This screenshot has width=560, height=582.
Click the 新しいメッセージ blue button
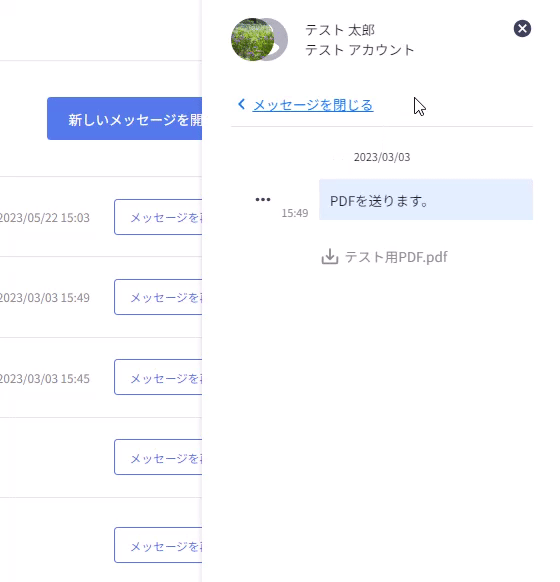click(124, 119)
